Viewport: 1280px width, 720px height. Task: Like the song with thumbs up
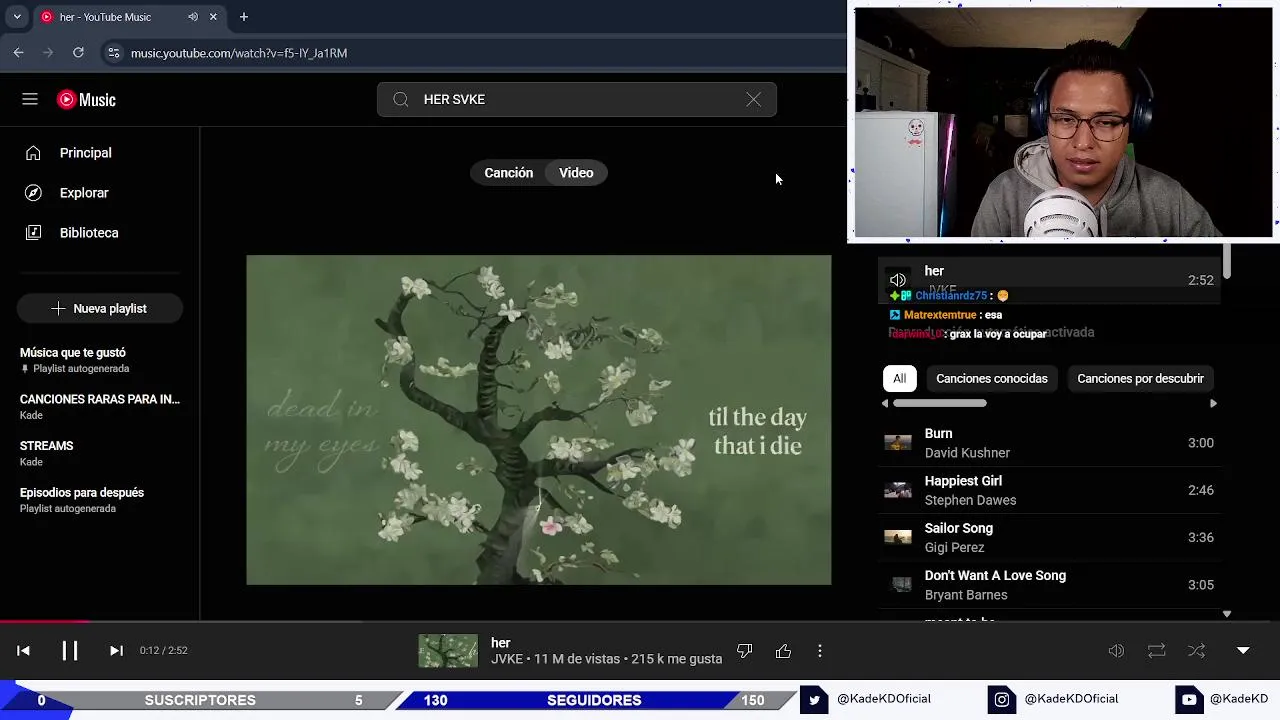[x=783, y=651]
